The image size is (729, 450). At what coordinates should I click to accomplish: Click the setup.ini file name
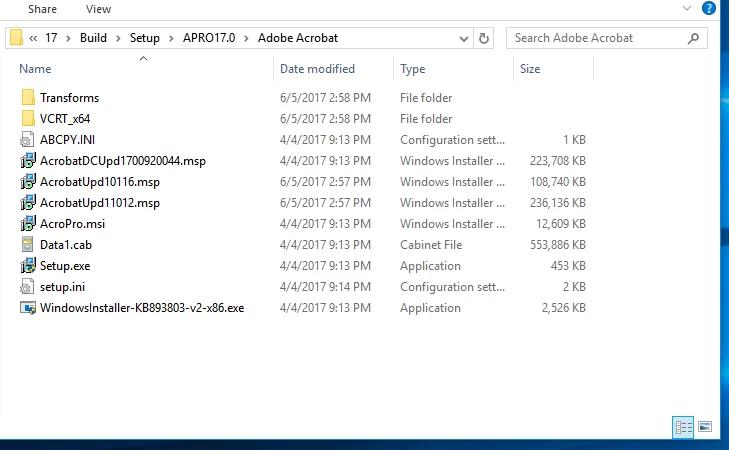[x=62, y=287]
